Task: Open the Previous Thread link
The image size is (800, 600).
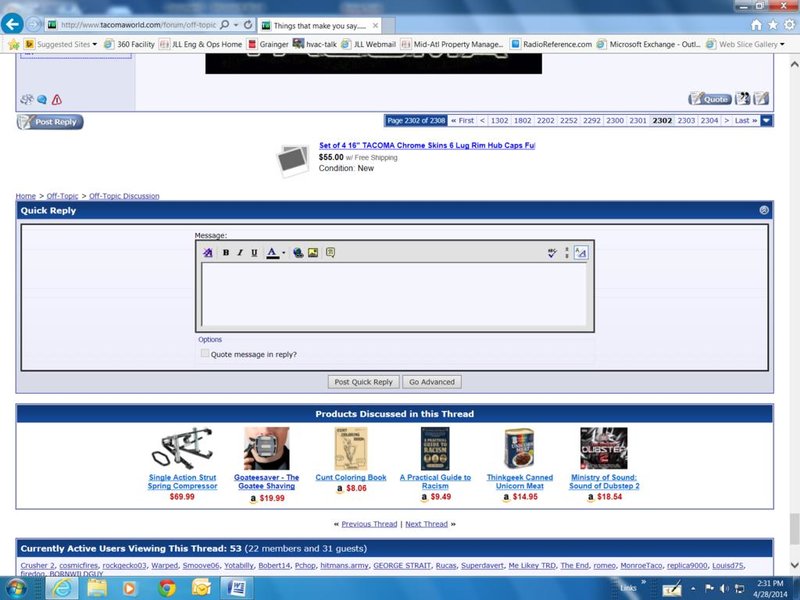Action: point(369,524)
